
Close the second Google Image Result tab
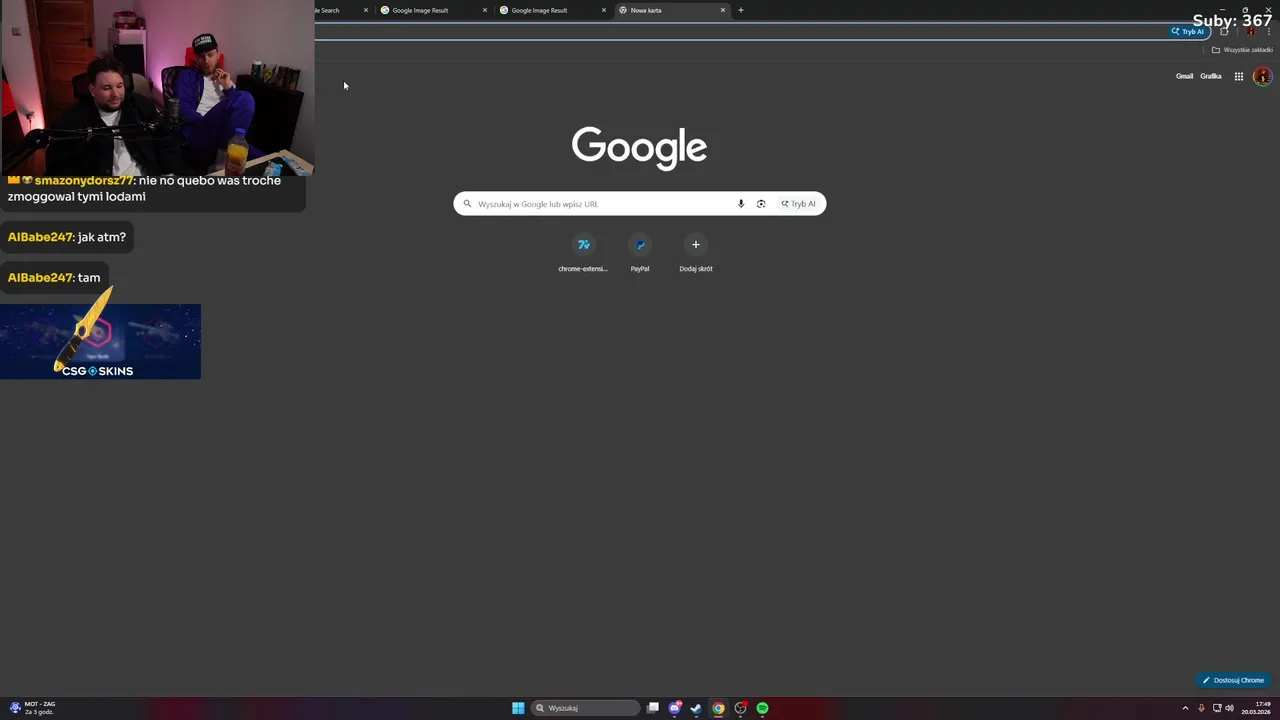tap(604, 10)
